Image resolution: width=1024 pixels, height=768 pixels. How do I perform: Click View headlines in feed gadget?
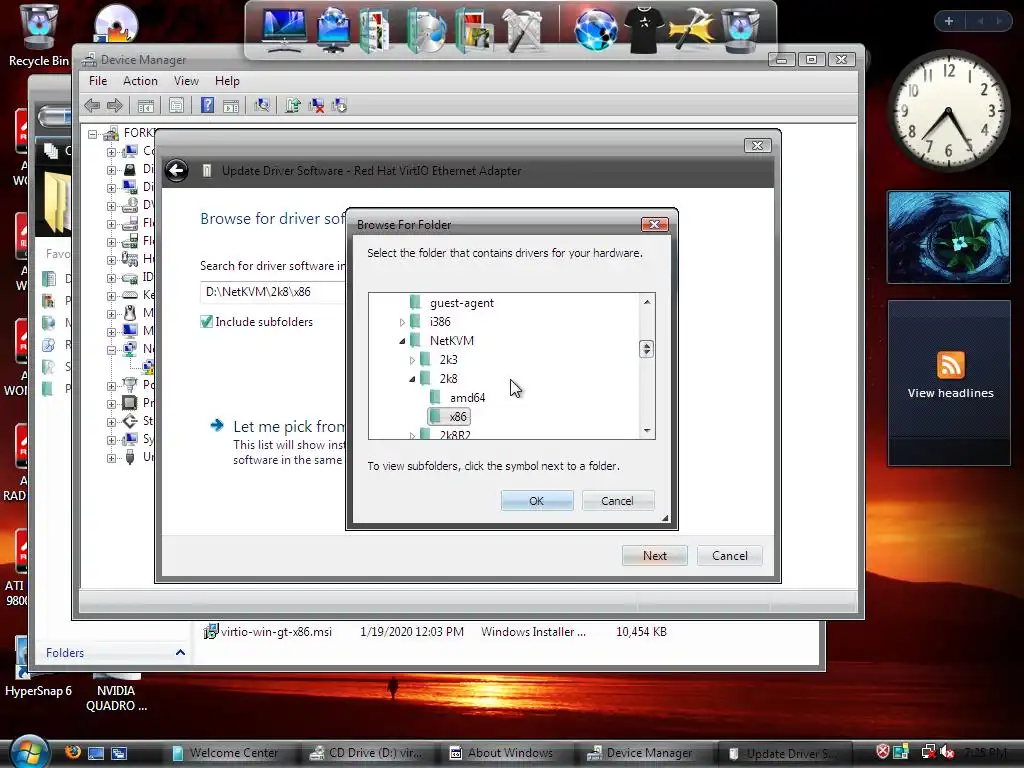tap(950, 393)
